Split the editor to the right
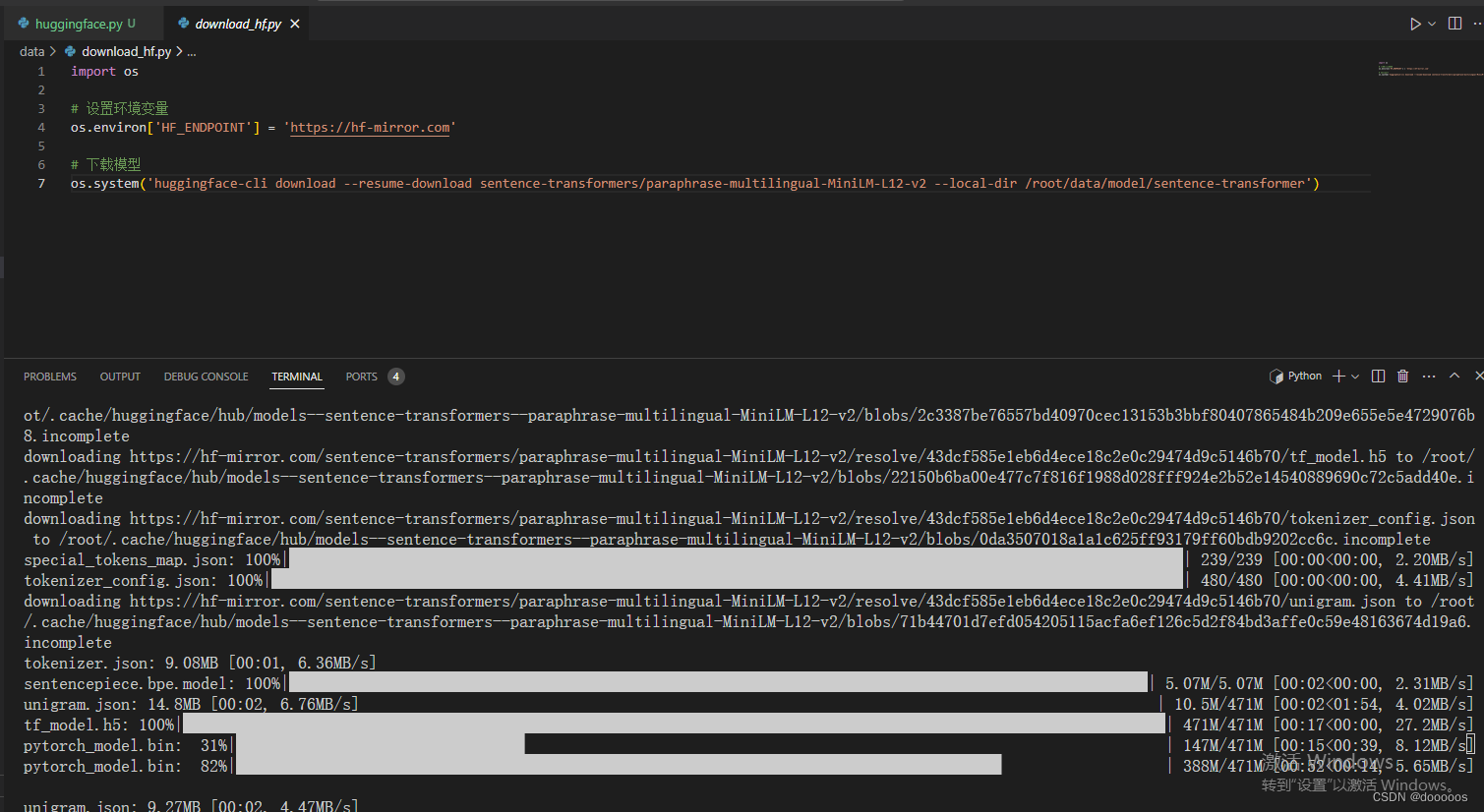This screenshot has height=812, width=1484. click(1454, 24)
